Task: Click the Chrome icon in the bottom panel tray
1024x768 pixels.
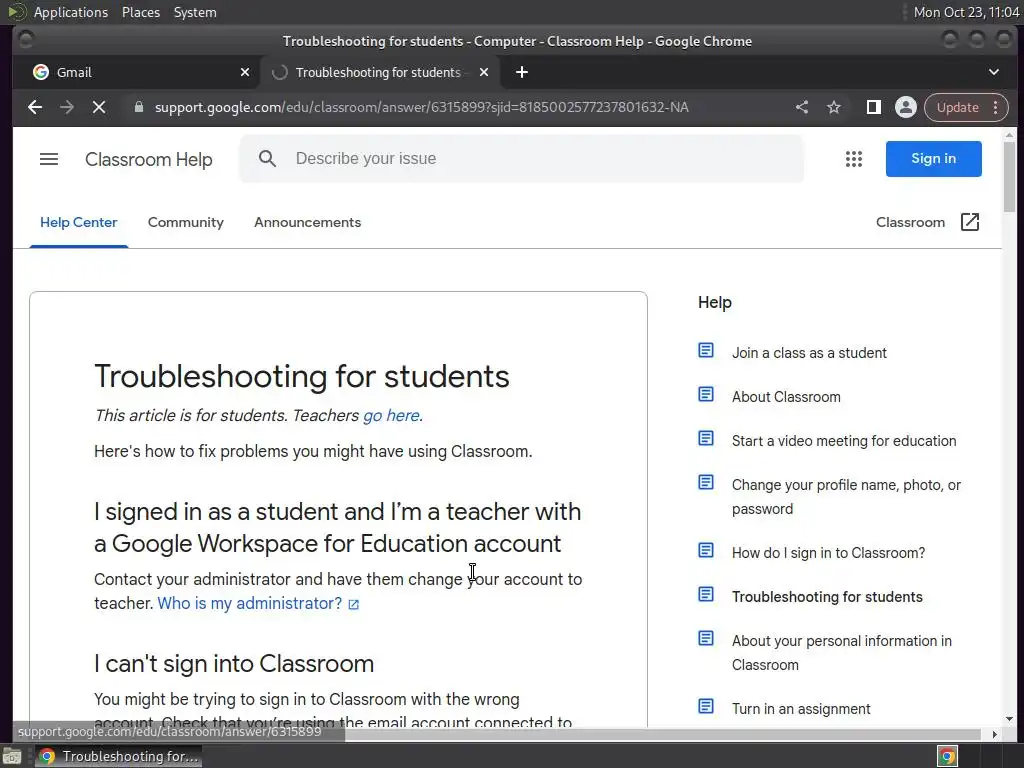Action: pos(947,756)
